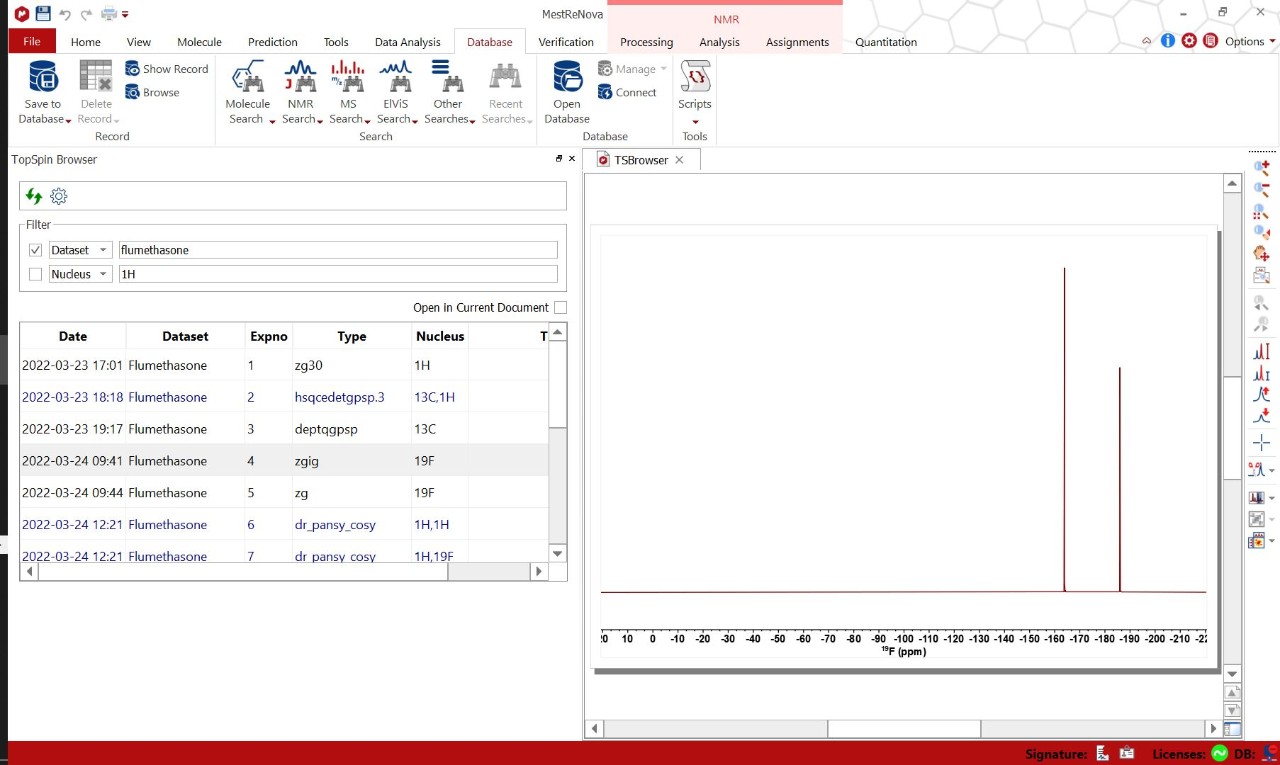Expand the Molecule Search dropdown arrow
The width and height of the screenshot is (1280, 765).
point(272,121)
